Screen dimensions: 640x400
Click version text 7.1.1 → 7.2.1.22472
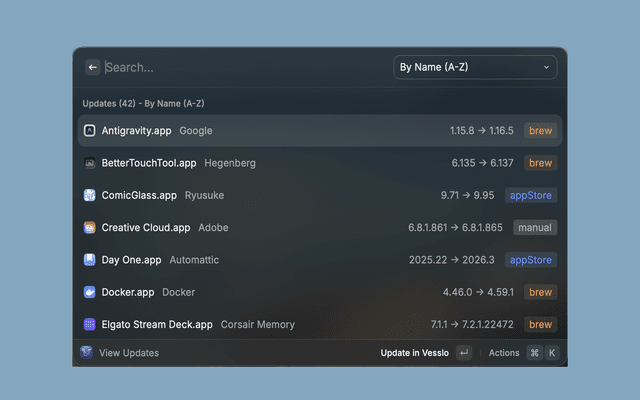click(x=472, y=324)
